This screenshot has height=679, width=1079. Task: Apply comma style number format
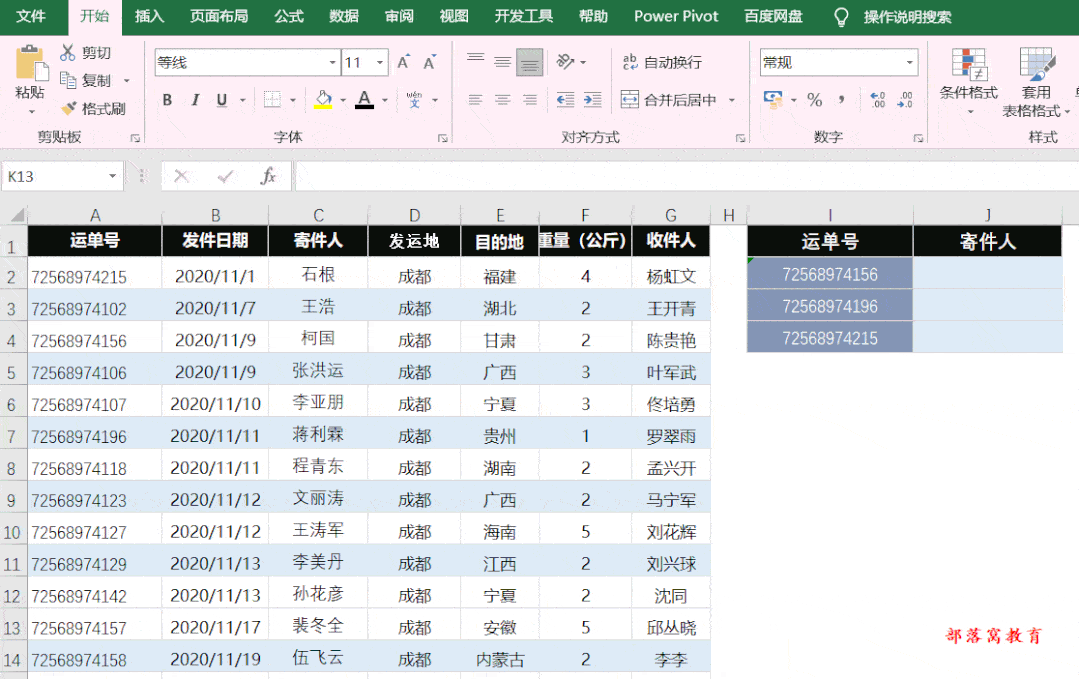pos(842,100)
